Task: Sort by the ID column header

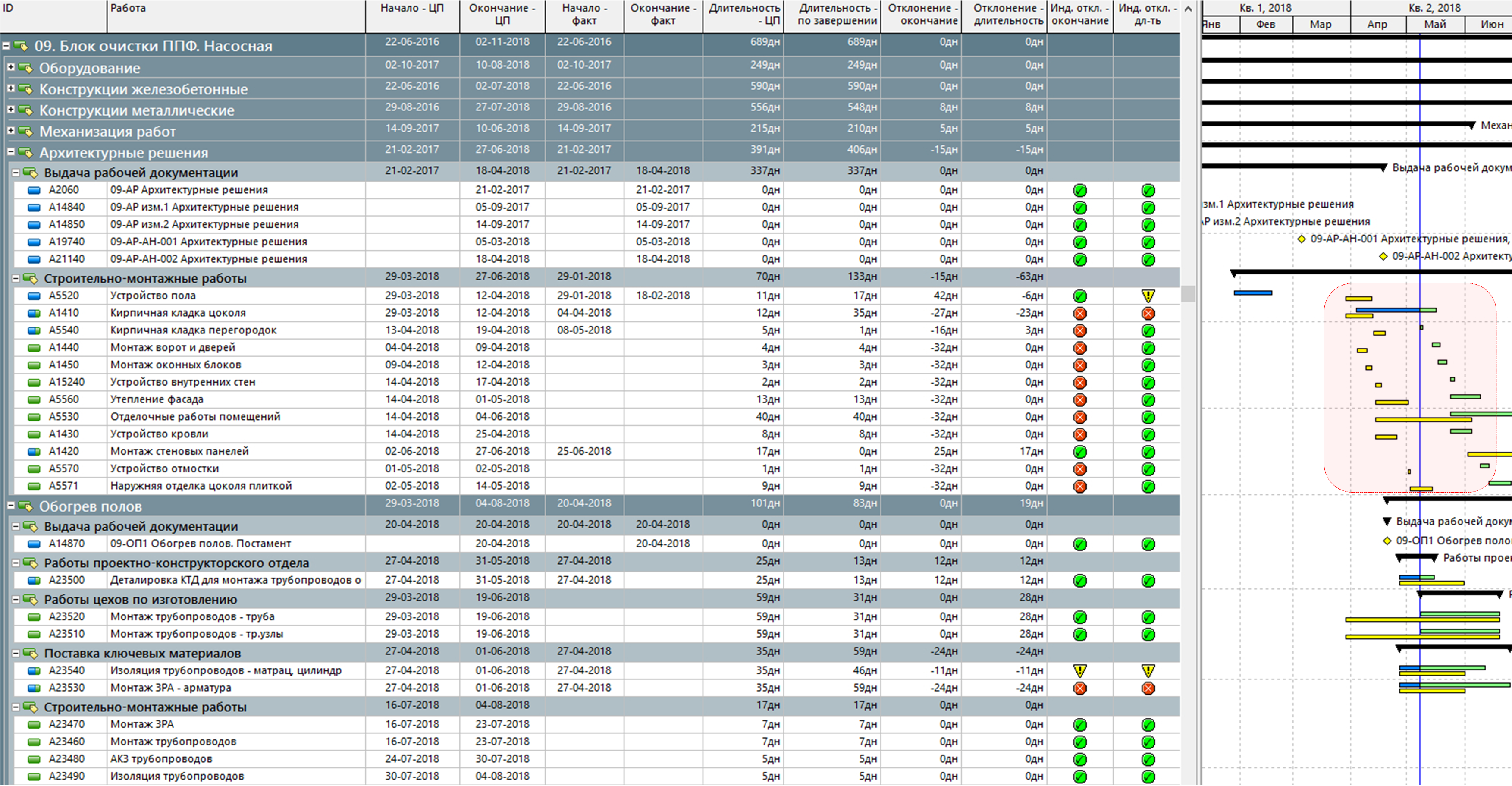Action: click(53, 16)
